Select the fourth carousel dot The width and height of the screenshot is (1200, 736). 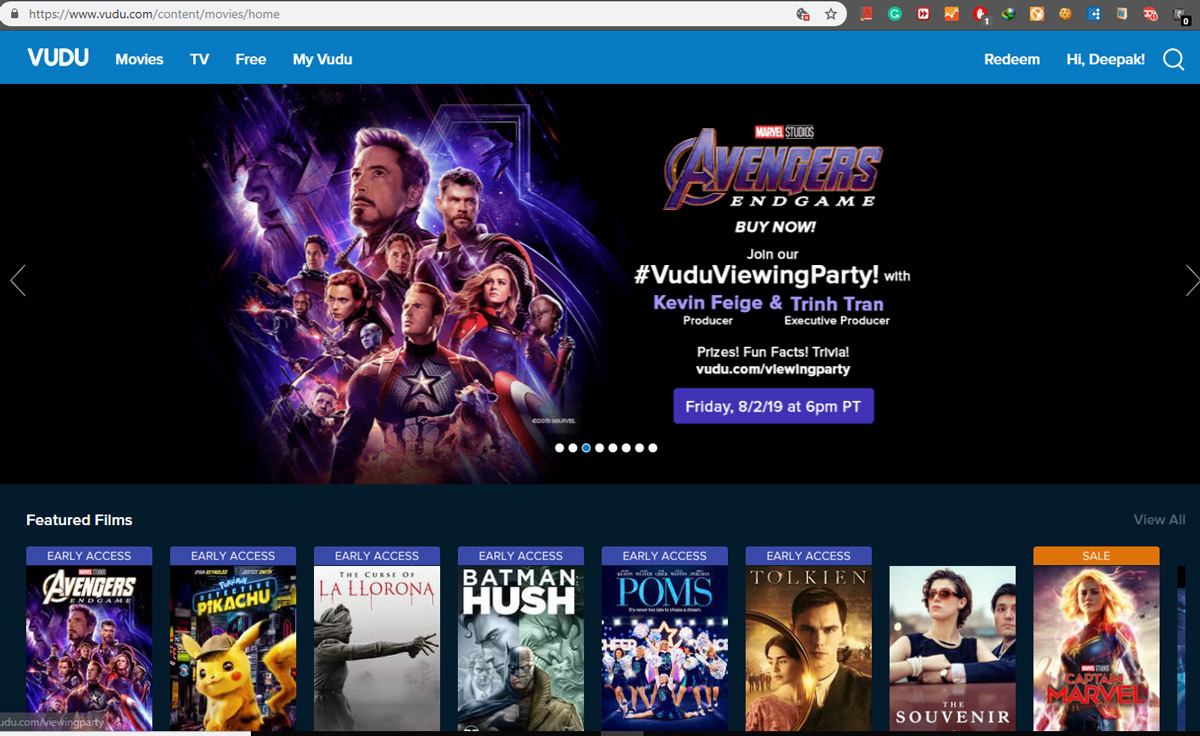[600, 448]
